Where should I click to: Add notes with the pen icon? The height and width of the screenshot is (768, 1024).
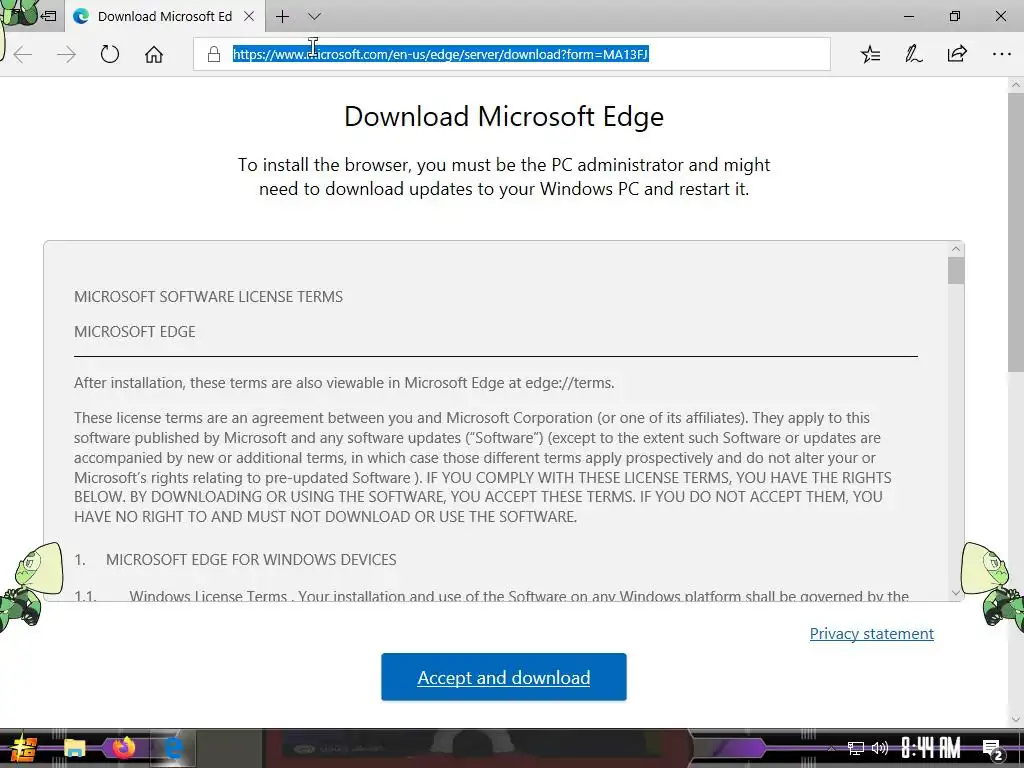point(913,54)
